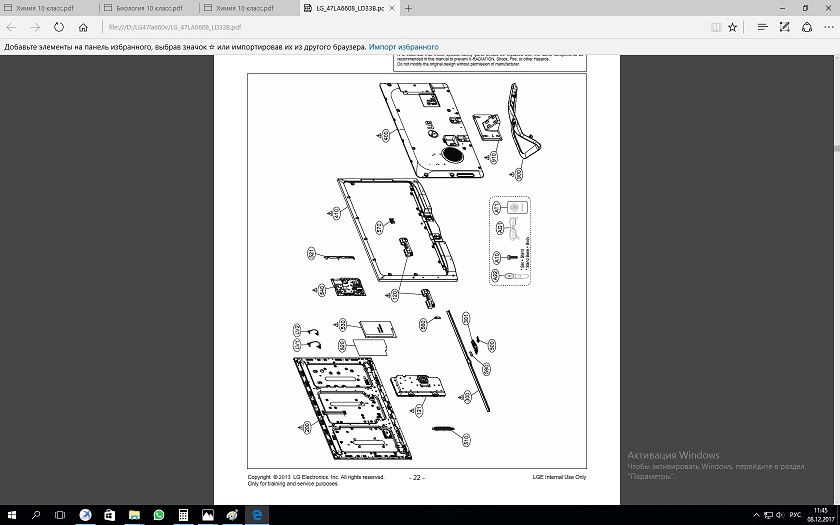Go to the Home page icon
Screen dimensions: 840x525
pyautogui.click(x=82, y=27)
